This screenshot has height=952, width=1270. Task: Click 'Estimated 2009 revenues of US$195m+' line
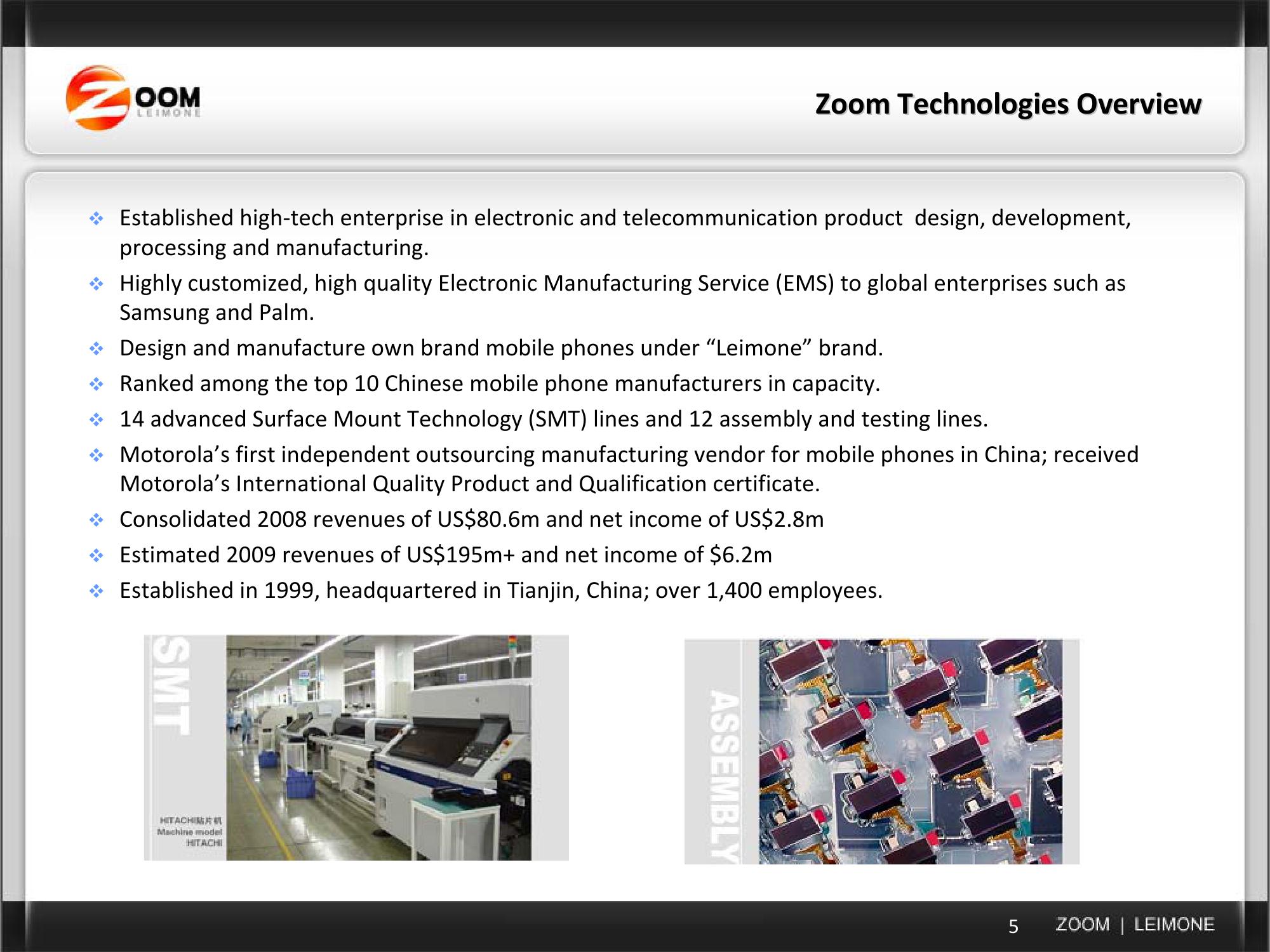coord(446,555)
